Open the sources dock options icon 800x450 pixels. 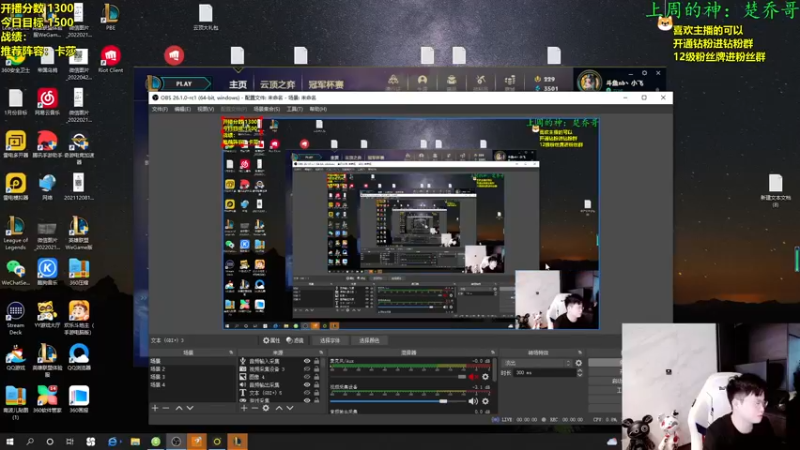click(321, 353)
